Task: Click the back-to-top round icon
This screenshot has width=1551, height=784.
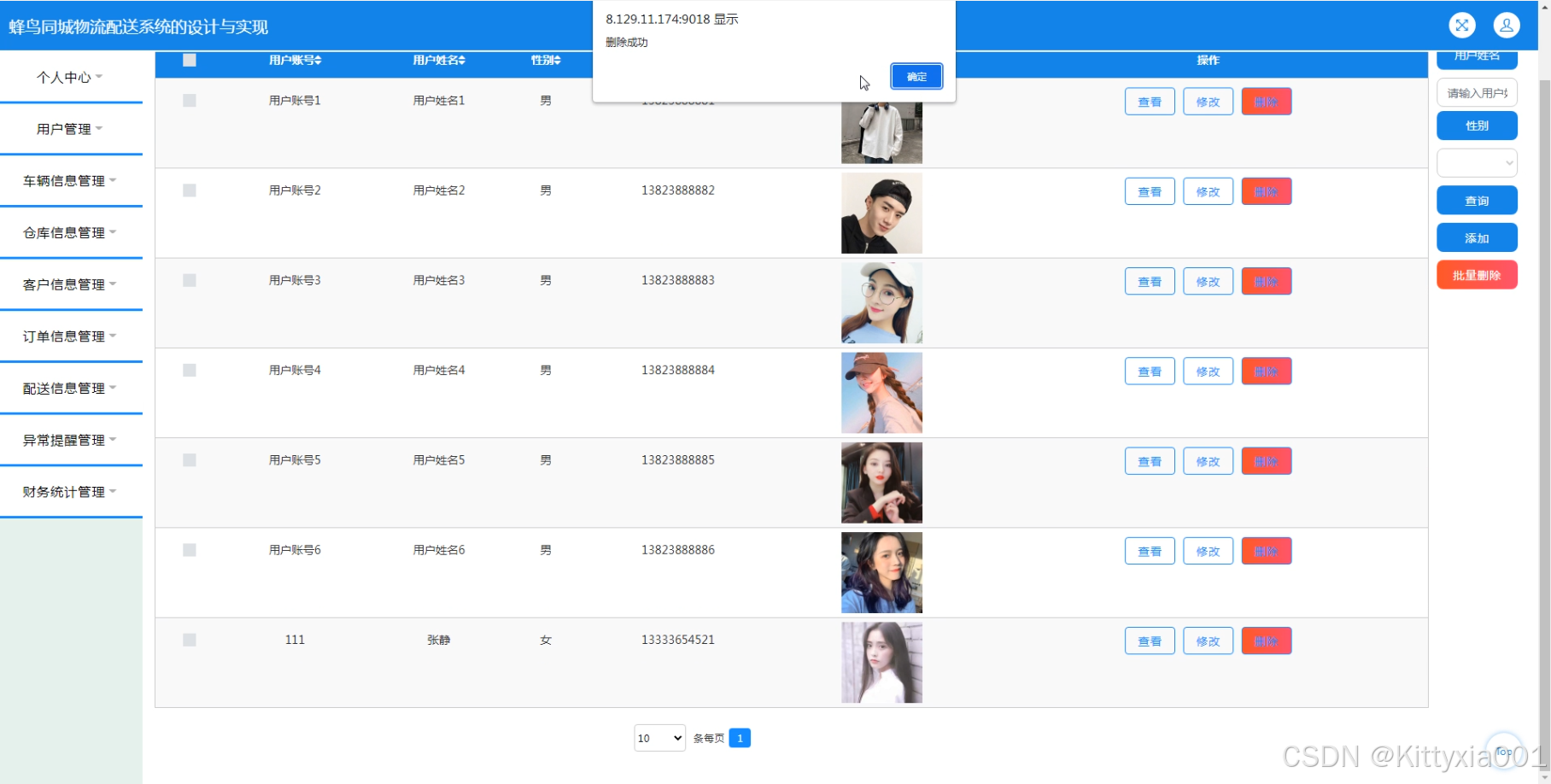Action: click(x=1503, y=751)
